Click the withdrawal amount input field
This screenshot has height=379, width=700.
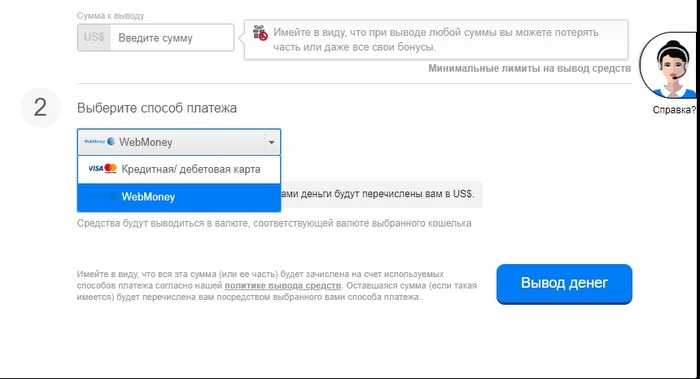pyautogui.click(x=172, y=37)
